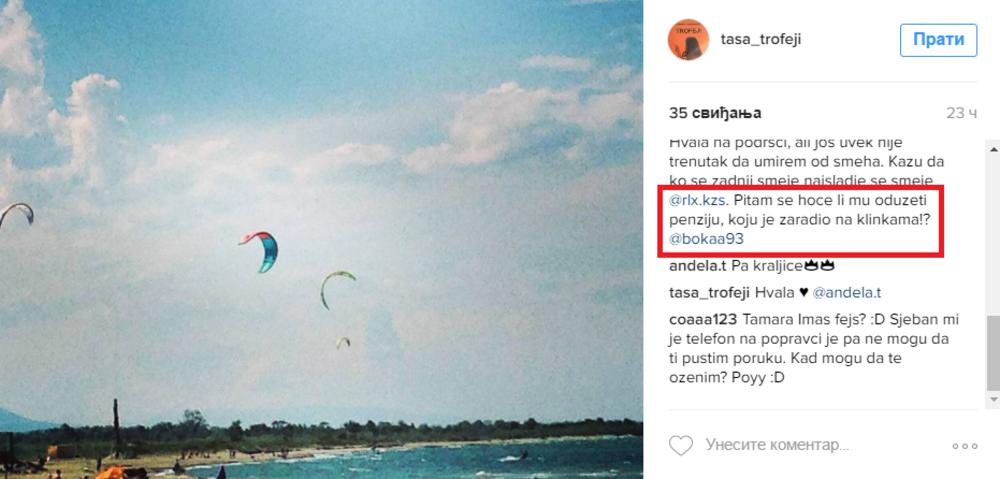This screenshot has height=479, width=1000.
Task: Click the crown emojis in andela.t comment
Action: tap(820, 265)
